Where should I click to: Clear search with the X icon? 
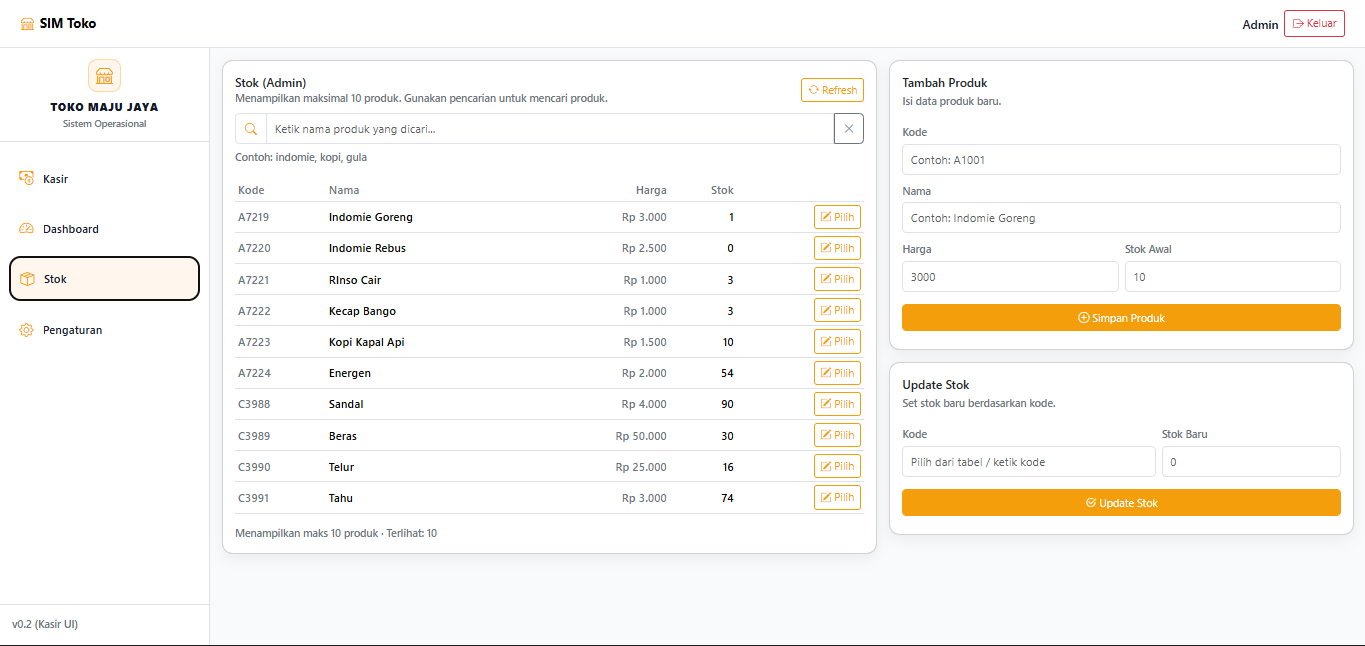[849, 129]
